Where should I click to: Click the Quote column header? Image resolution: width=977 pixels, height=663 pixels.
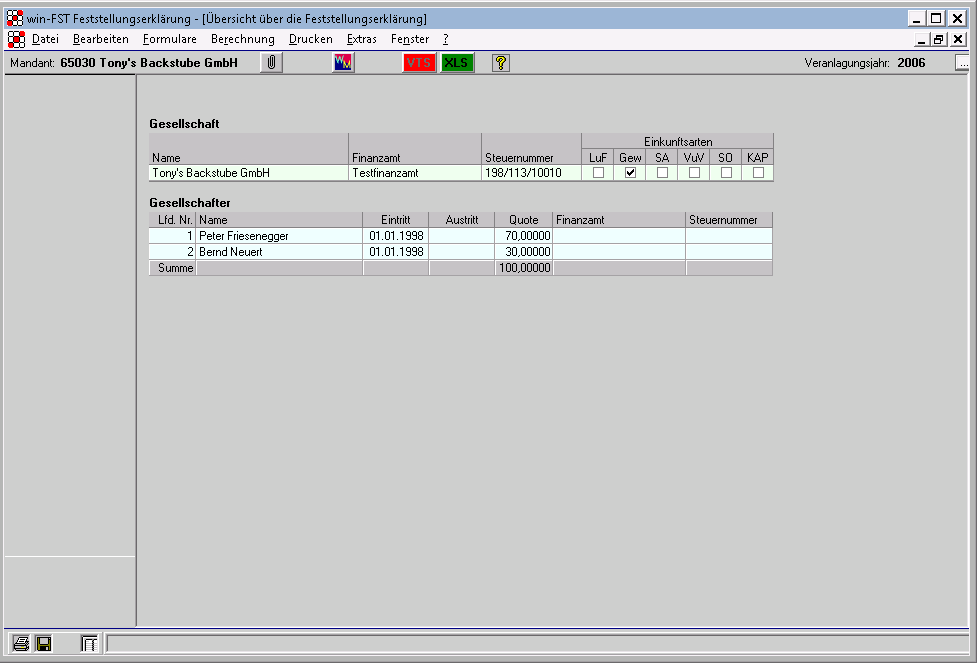coord(523,220)
